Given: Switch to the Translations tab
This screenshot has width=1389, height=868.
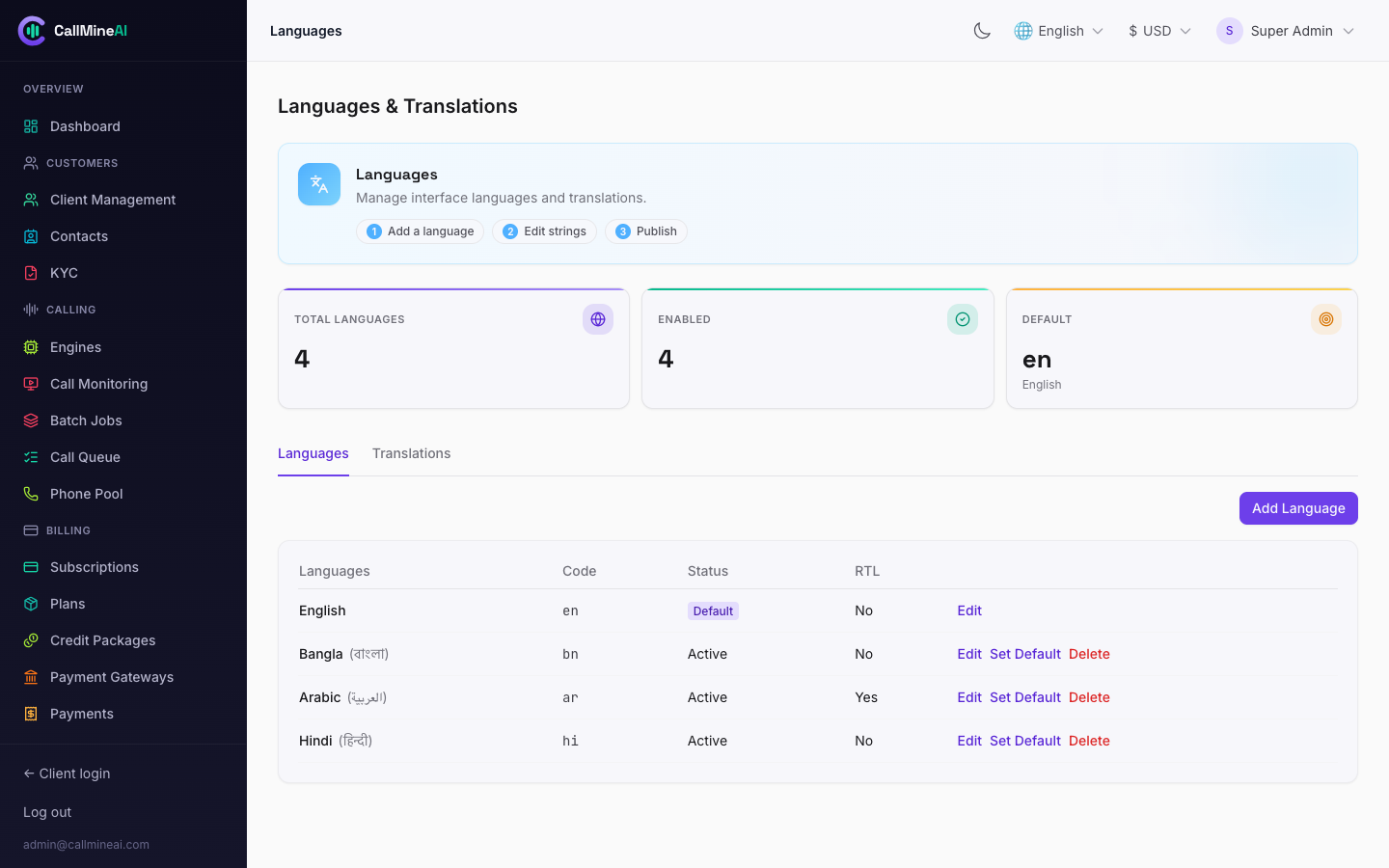Looking at the screenshot, I should [411, 453].
